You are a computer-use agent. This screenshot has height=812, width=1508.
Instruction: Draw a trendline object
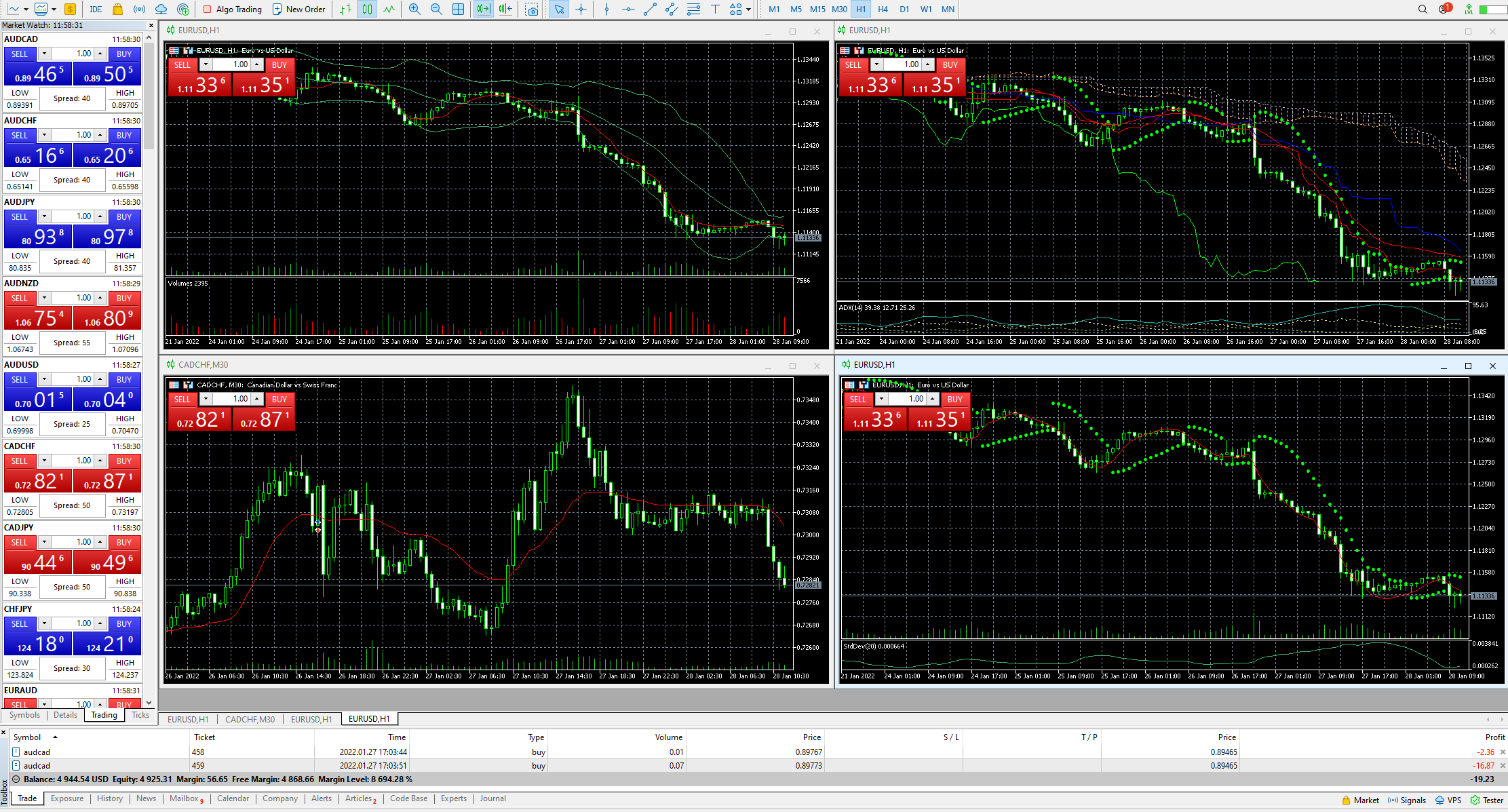tap(650, 9)
